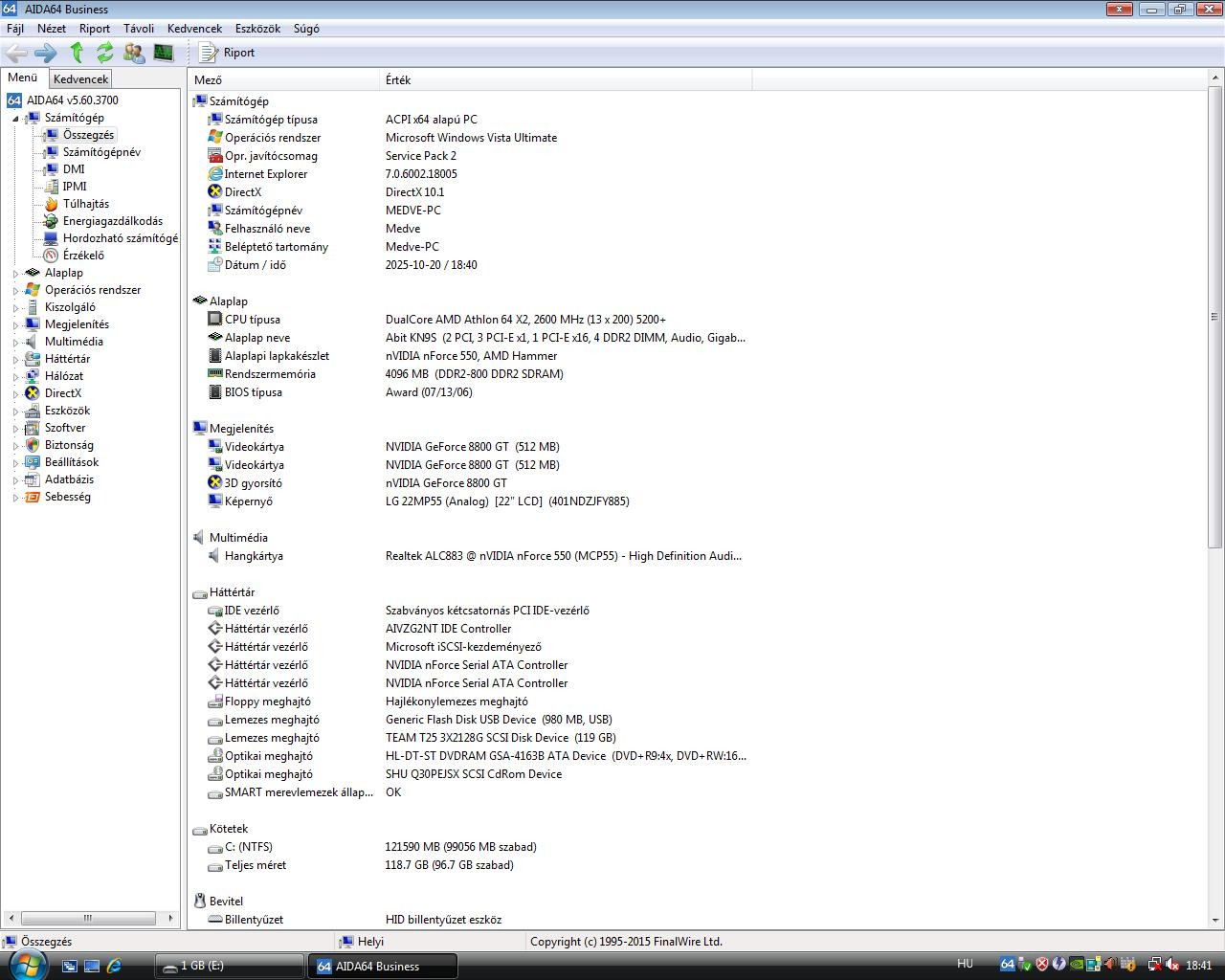
Task: Click the CPU típusa row icon
Action: tap(215, 320)
